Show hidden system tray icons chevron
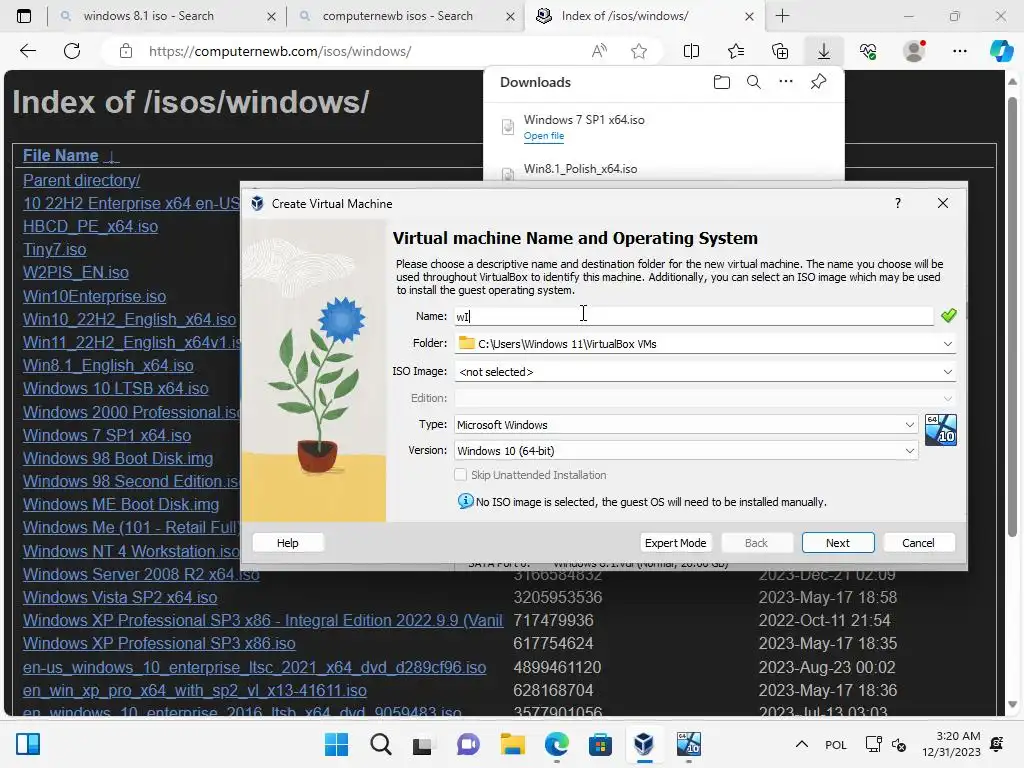The width and height of the screenshot is (1024, 768). [x=802, y=744]
